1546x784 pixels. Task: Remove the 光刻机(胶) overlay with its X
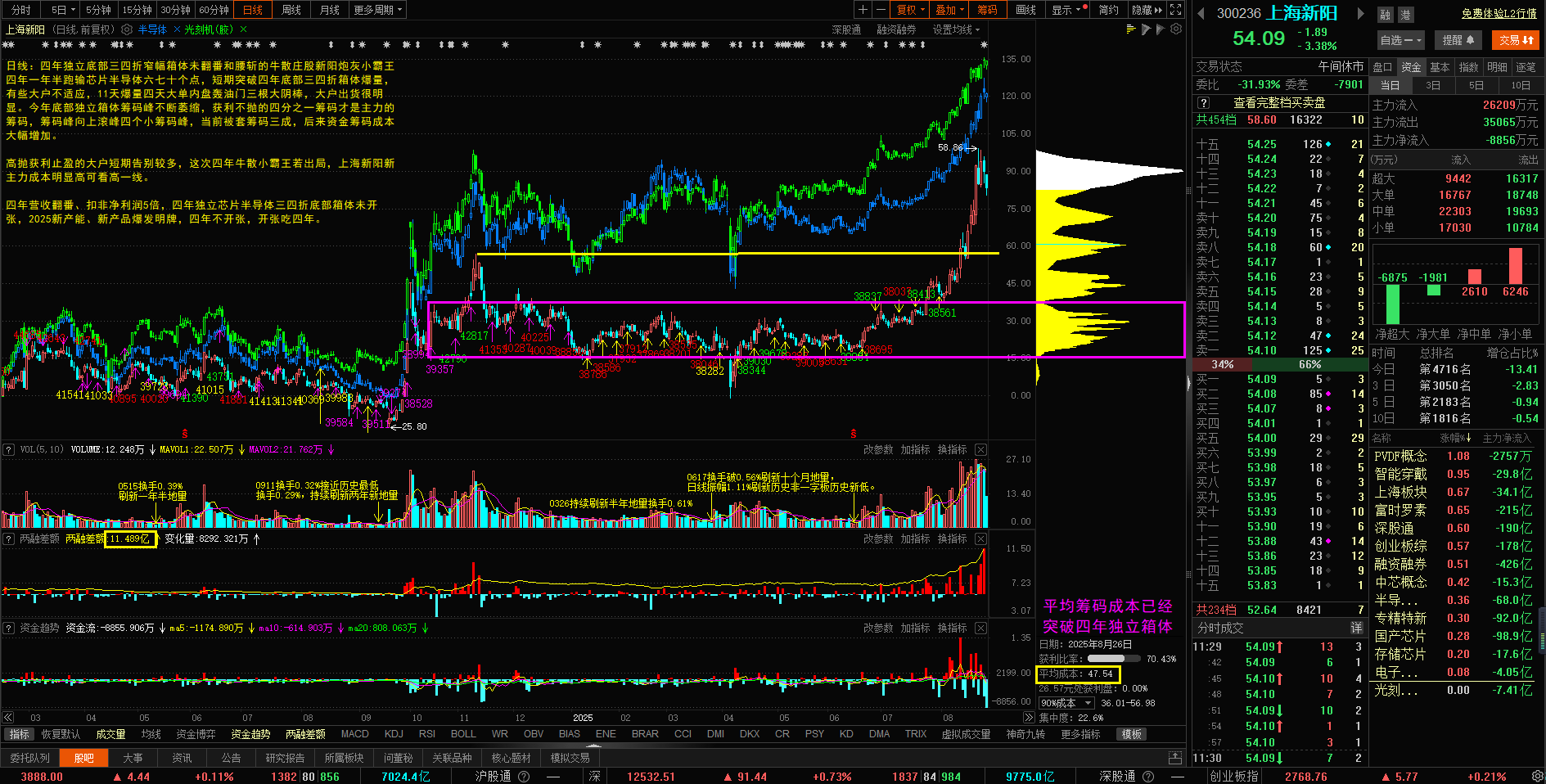(243, 29)
